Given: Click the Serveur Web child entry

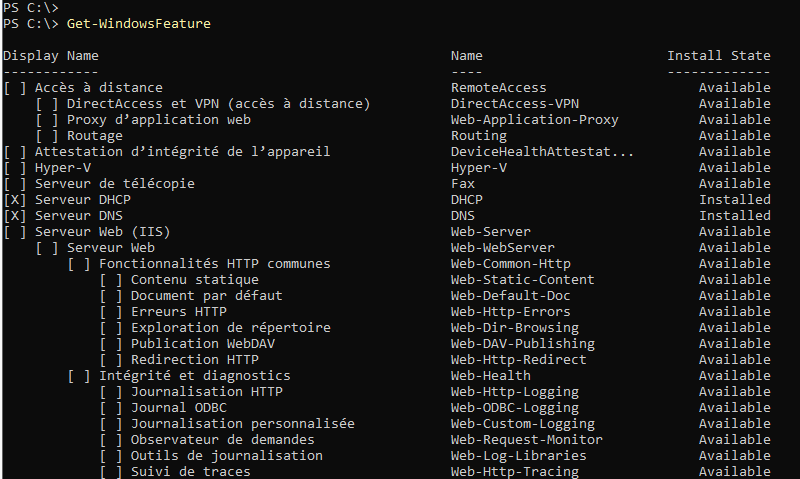Looking at the screenshot, I should [110, 248].
